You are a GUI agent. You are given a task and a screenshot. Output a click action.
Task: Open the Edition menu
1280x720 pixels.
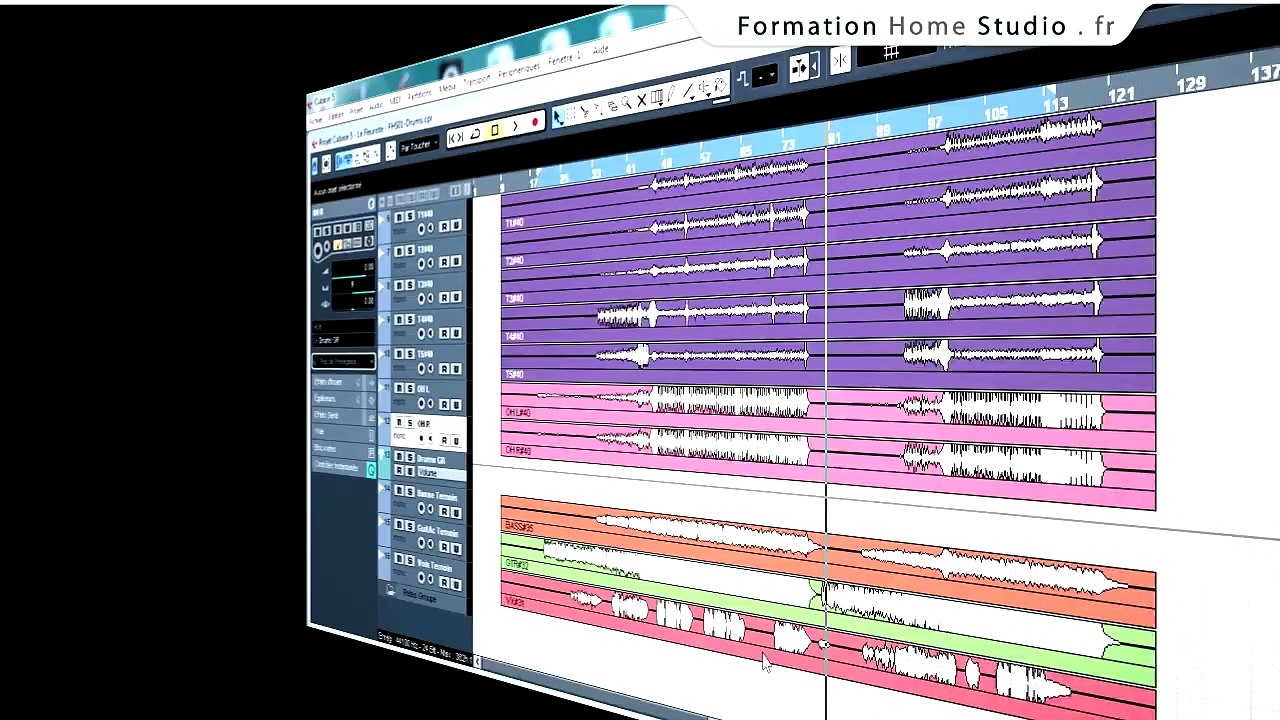pyautogui.click(x=336, y=117)
